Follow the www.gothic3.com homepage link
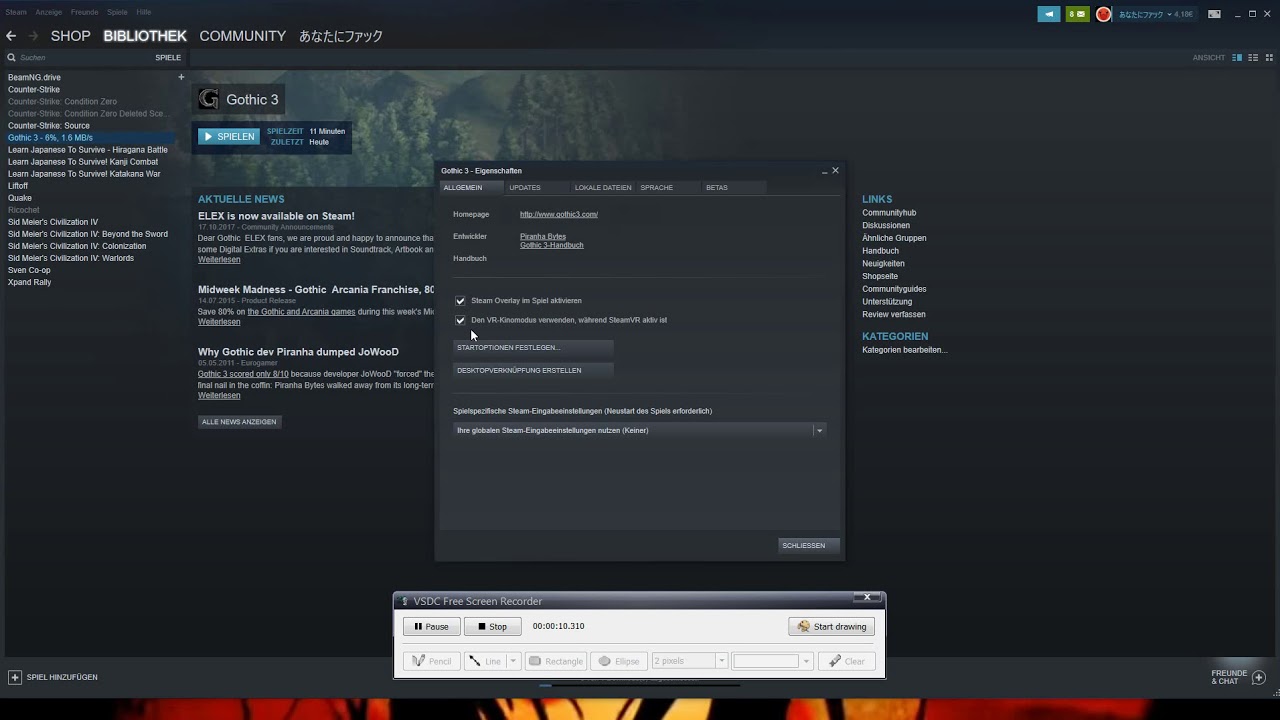The image size is (1280, 720). [559, 214]
